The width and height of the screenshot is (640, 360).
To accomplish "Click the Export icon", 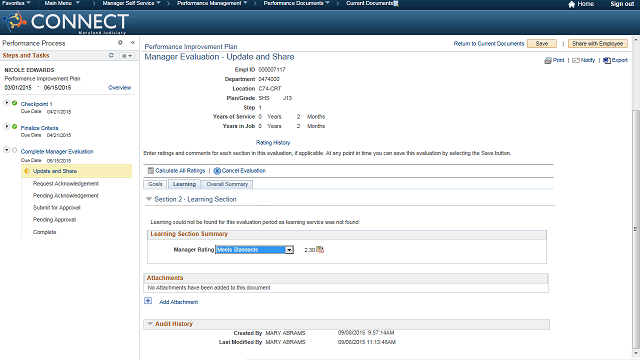I will tap(607, 60).
